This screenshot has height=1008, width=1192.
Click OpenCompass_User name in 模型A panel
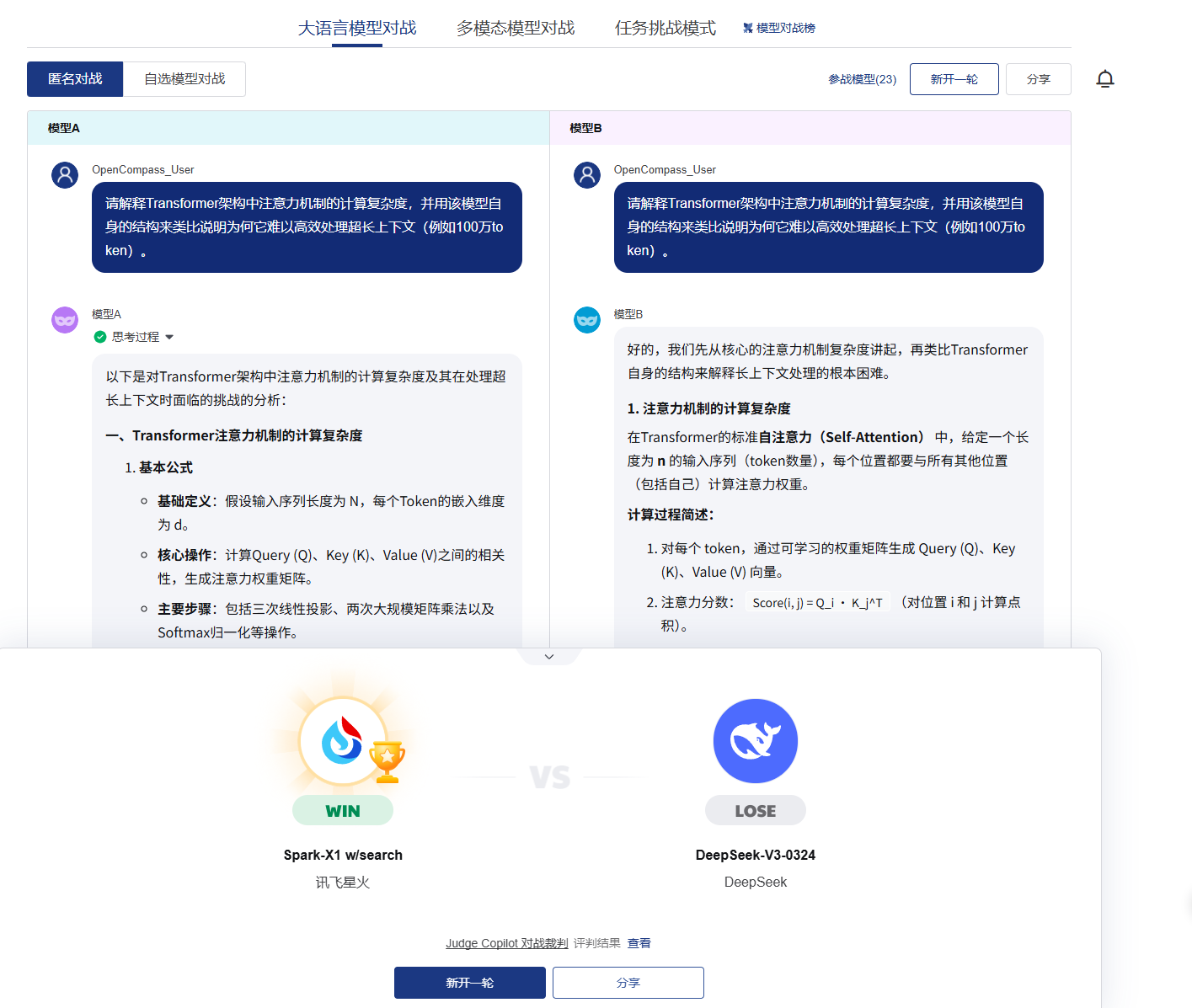143,169
